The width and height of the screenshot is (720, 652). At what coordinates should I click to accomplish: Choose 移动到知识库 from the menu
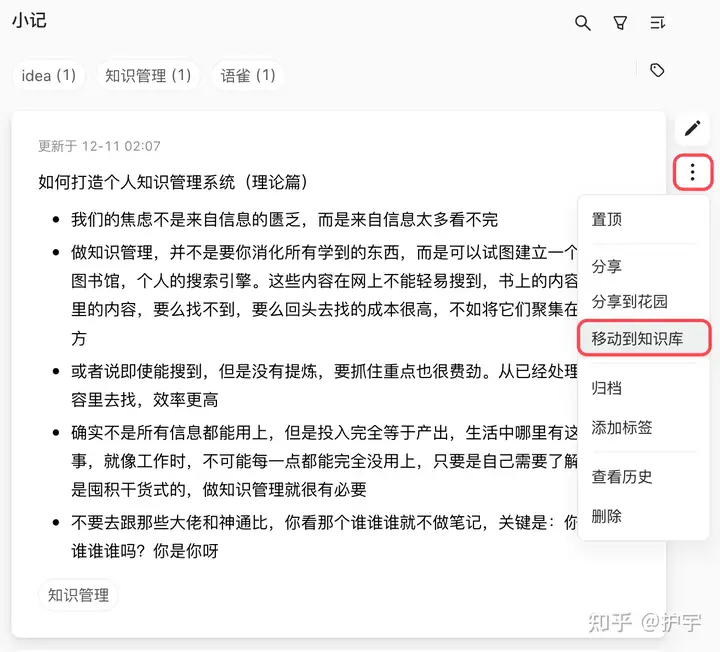(644, 338)
